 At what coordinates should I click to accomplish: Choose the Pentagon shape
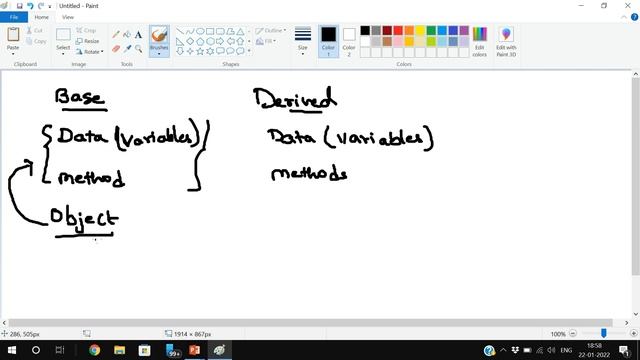coord(200,41)
